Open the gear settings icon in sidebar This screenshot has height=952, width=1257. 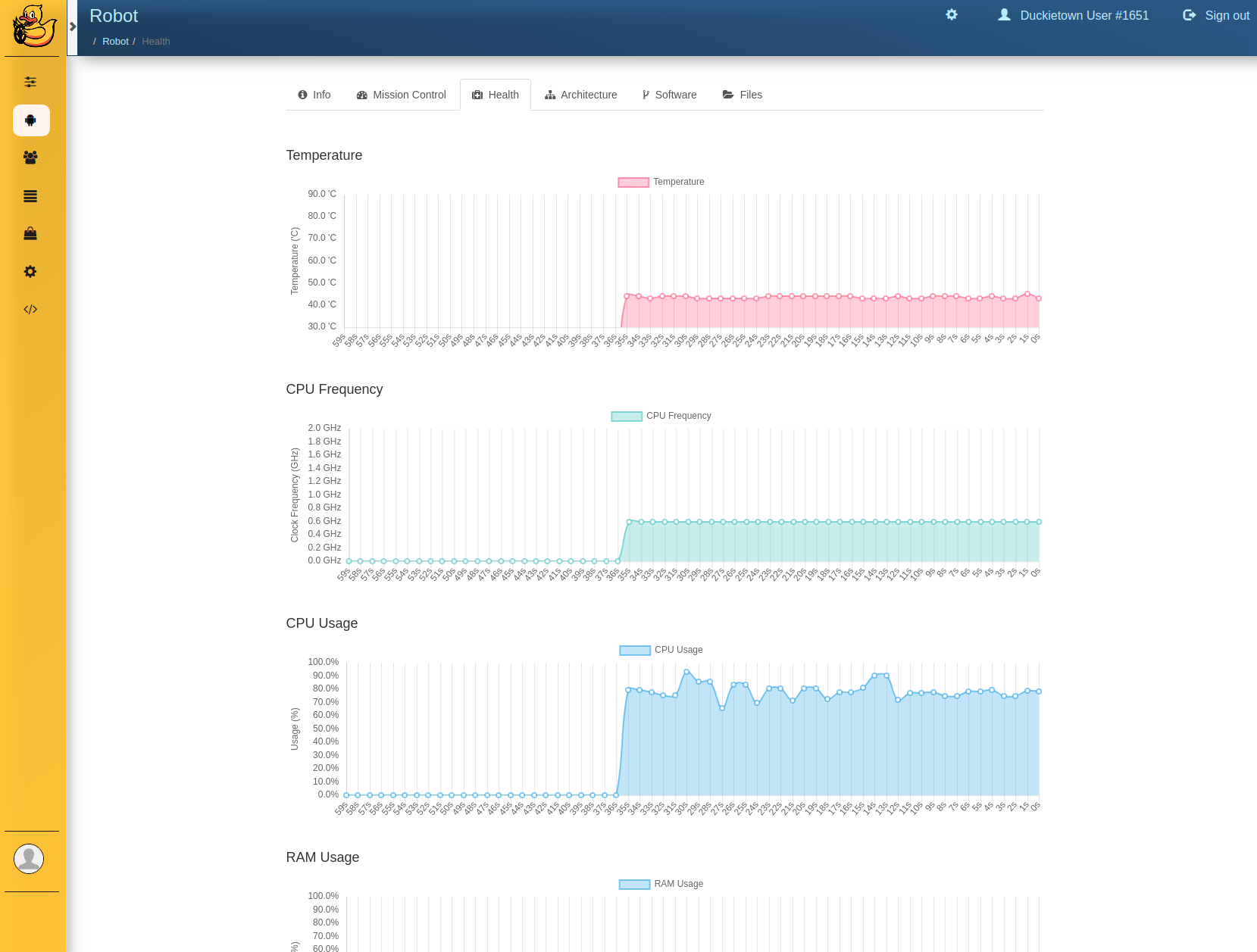click(30, 271)
